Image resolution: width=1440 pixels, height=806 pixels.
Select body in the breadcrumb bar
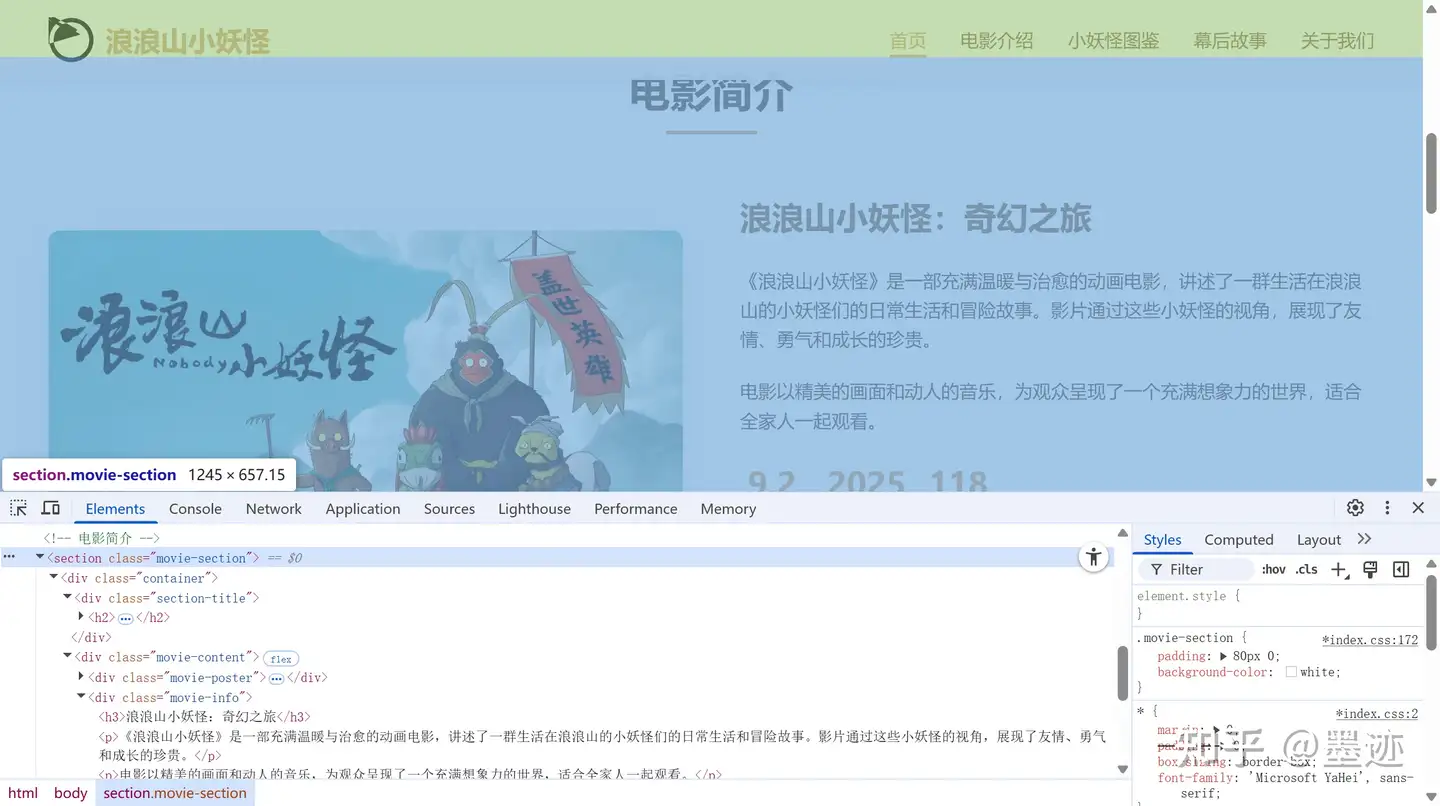point(70,793)
